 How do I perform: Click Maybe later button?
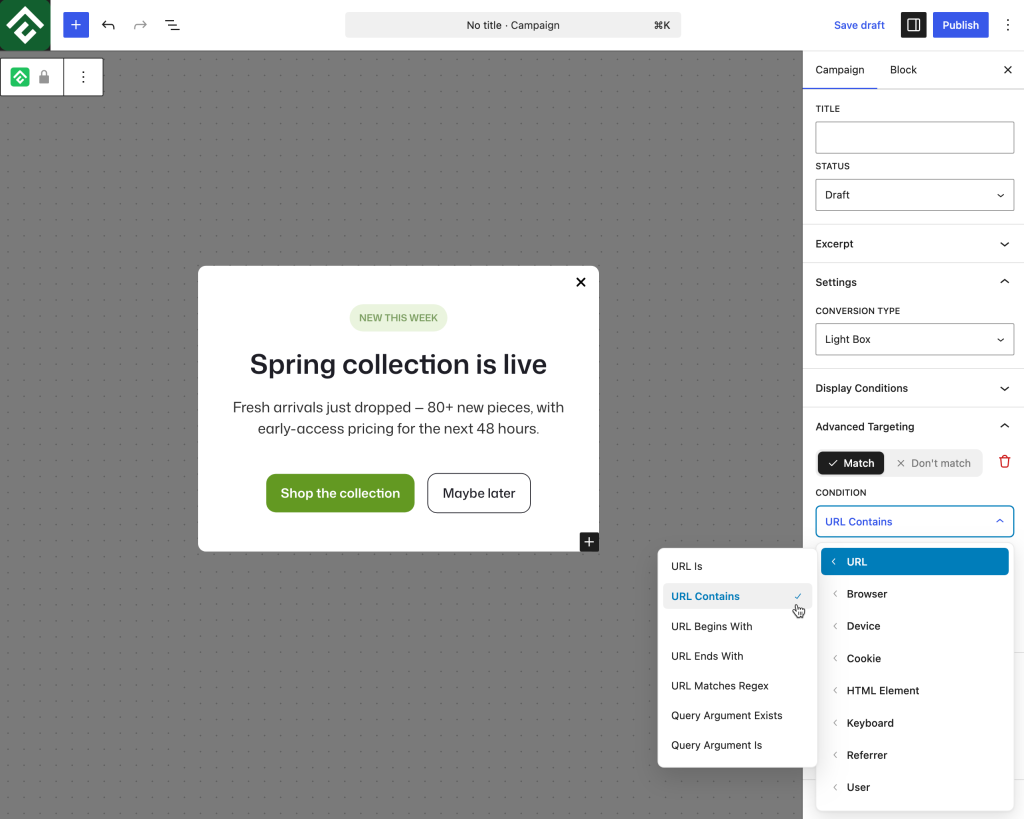pyautogui.click(x=479, y=493)
